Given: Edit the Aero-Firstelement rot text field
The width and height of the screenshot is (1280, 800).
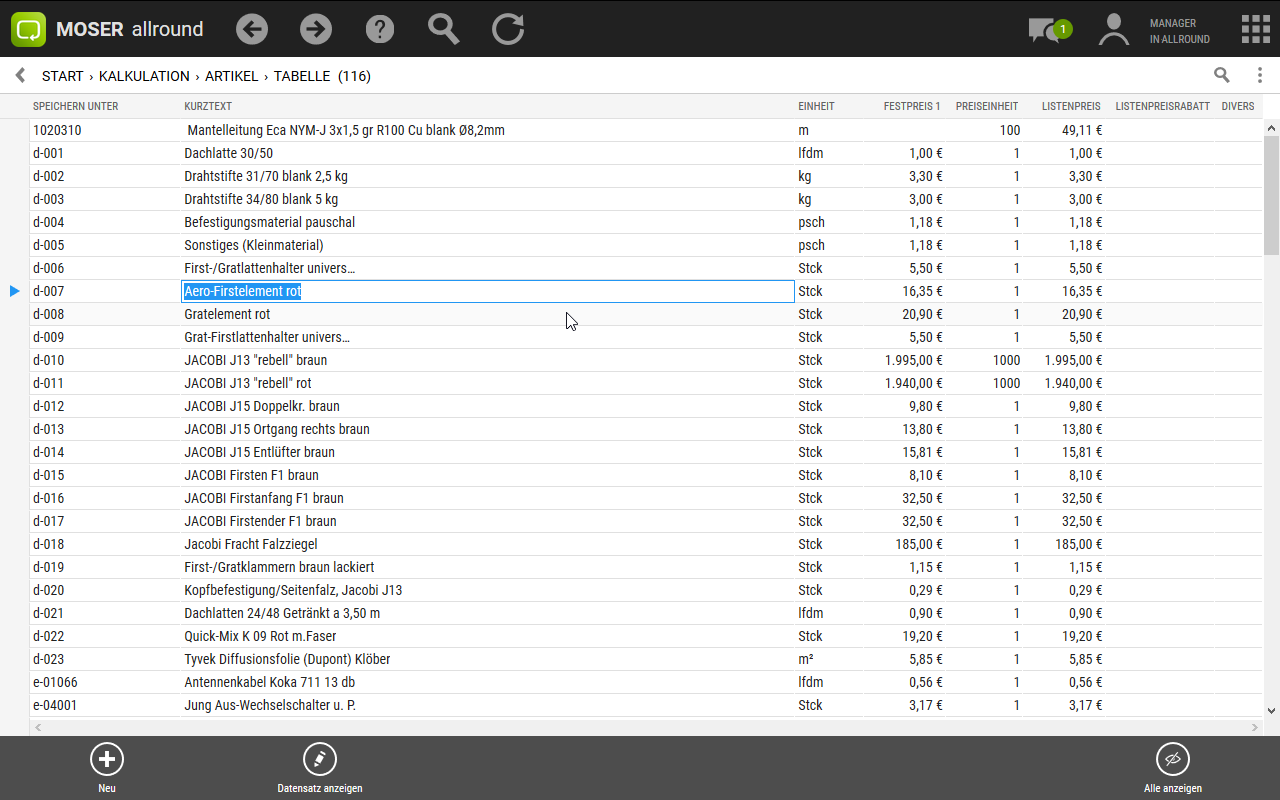Looking at the screenshot, I should (487, 291).
